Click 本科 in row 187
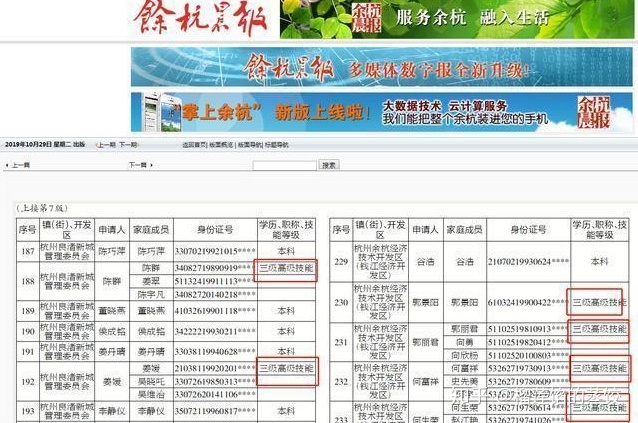Viewport: 638px width, 423px height. click(x=286, y=251)
